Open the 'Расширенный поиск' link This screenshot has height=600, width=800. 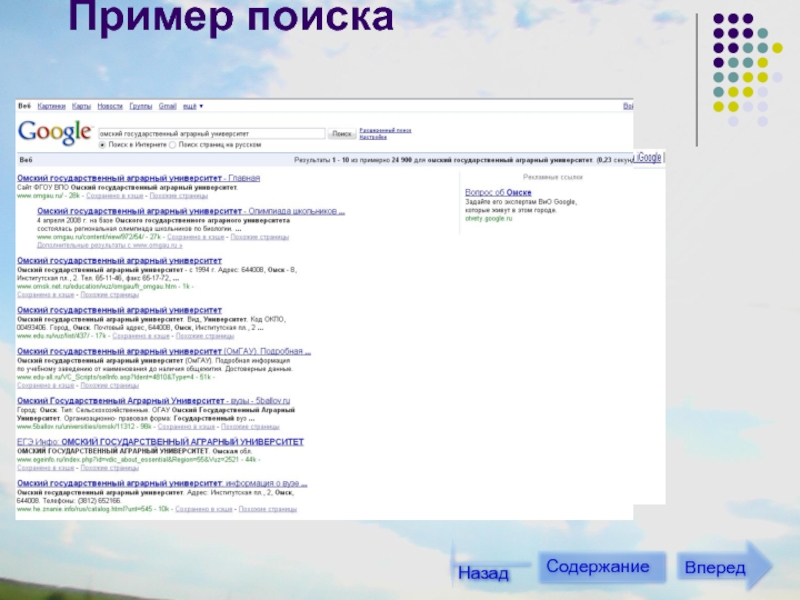[x=386, y=130]
